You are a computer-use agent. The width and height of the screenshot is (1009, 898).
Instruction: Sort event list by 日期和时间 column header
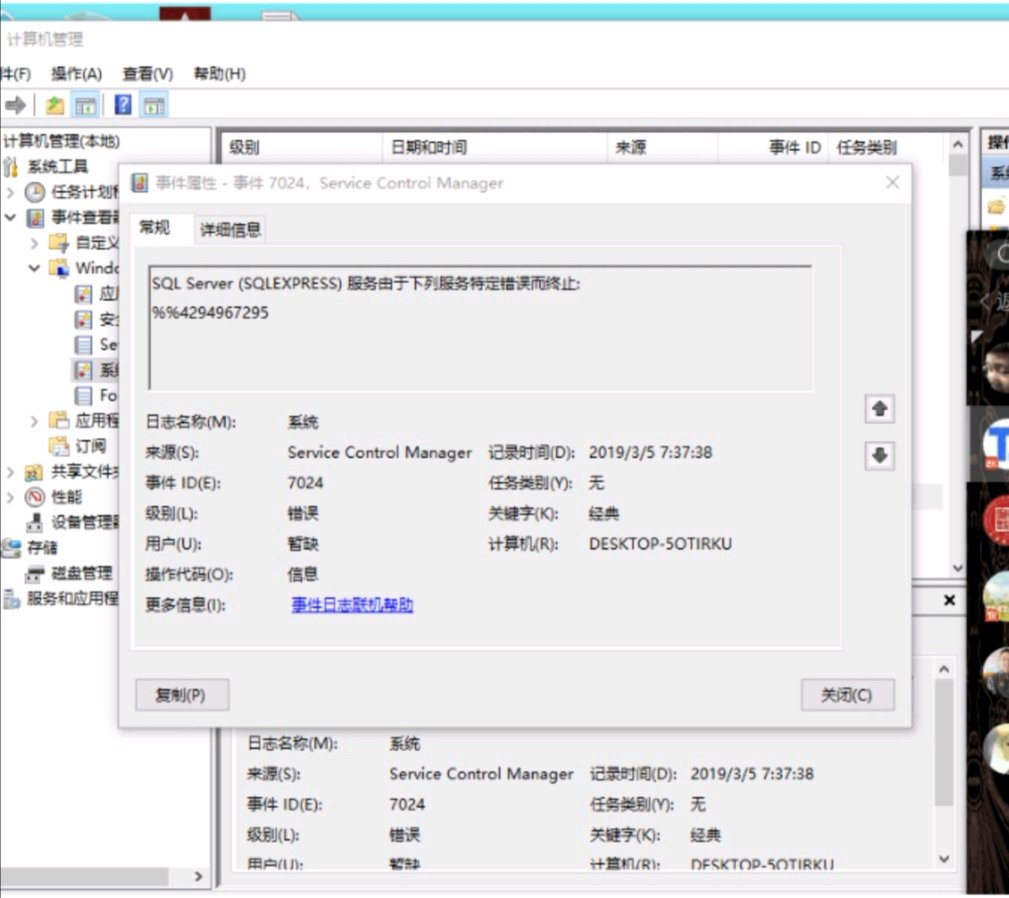pos(494,147)
